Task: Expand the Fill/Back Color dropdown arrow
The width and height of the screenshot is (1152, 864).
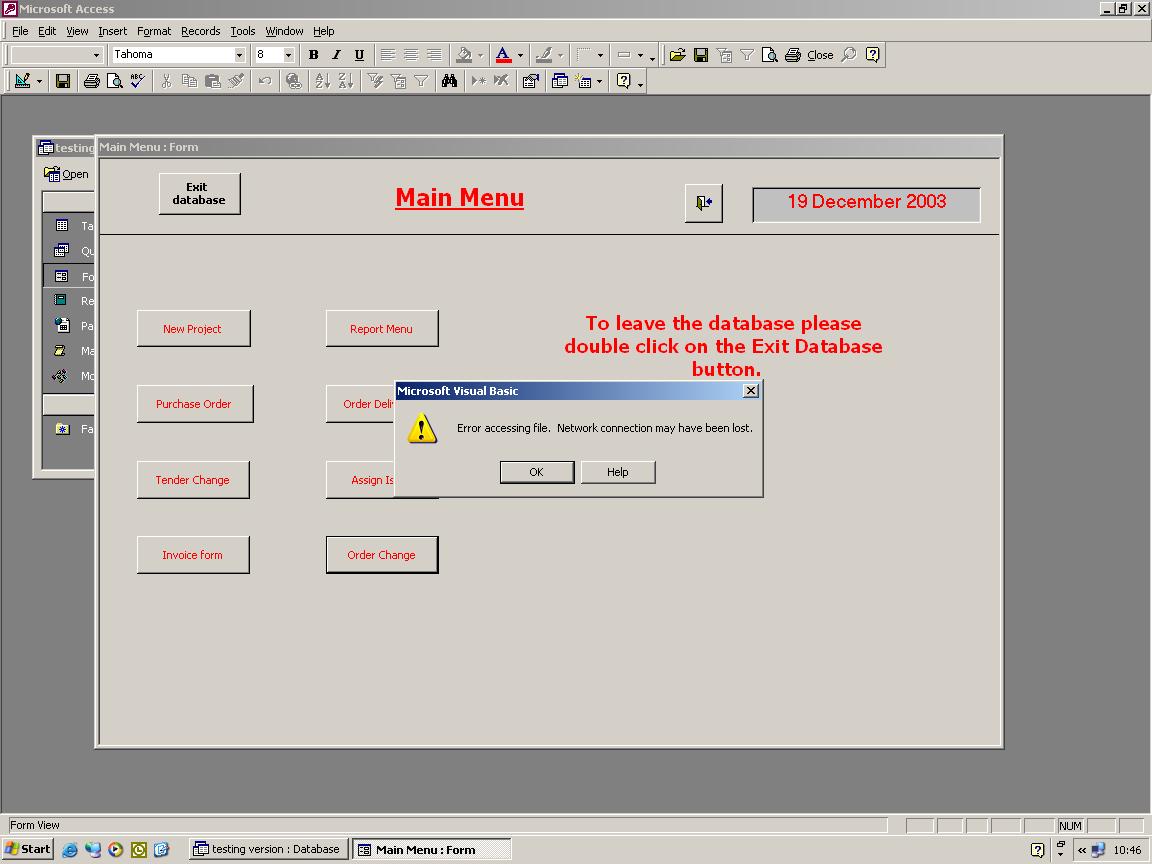Action: pyautogui.click(x=480, y=55)
